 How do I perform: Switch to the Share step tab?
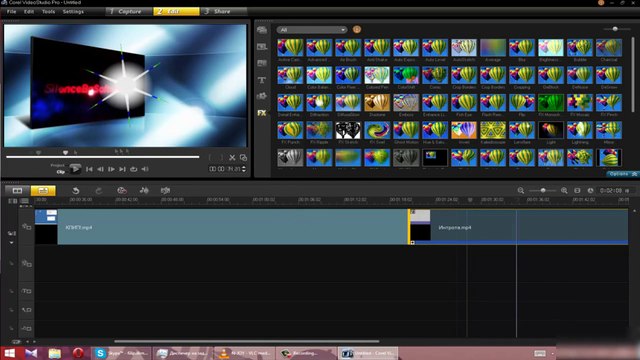[x=224, y=11]
